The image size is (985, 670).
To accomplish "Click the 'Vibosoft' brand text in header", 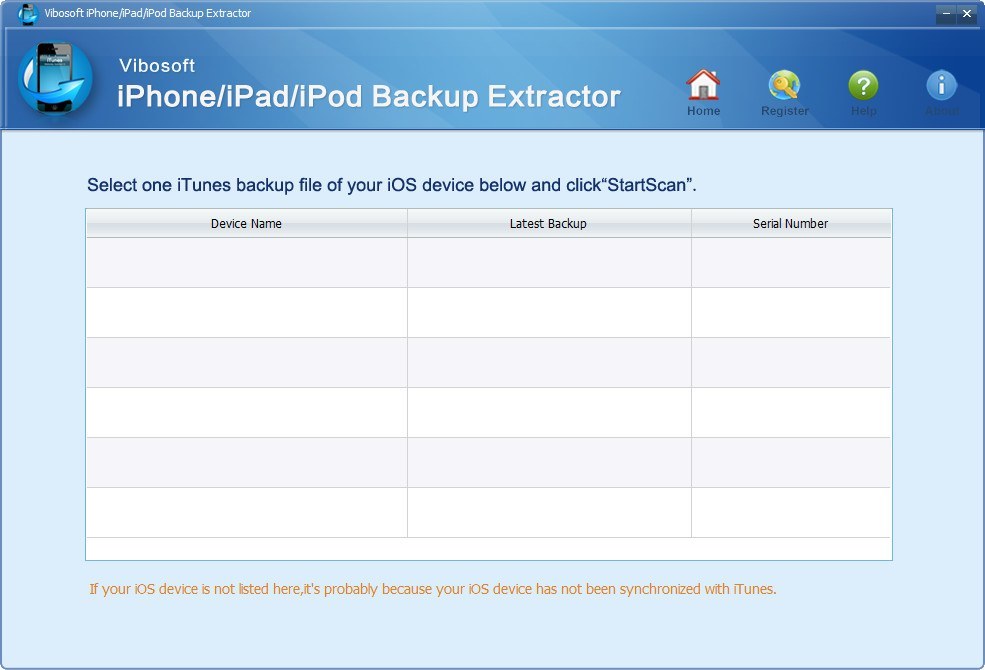I will 157,65.
